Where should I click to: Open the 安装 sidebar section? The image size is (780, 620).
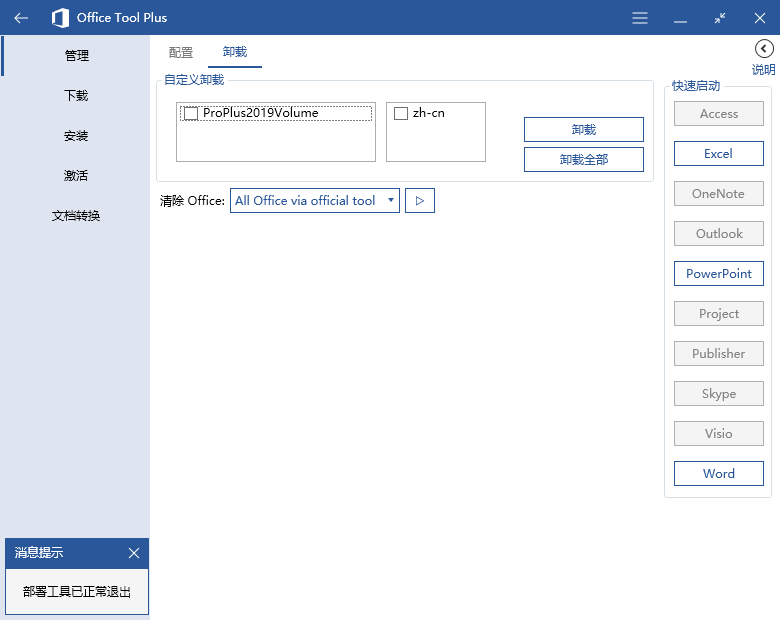(76, 135)
